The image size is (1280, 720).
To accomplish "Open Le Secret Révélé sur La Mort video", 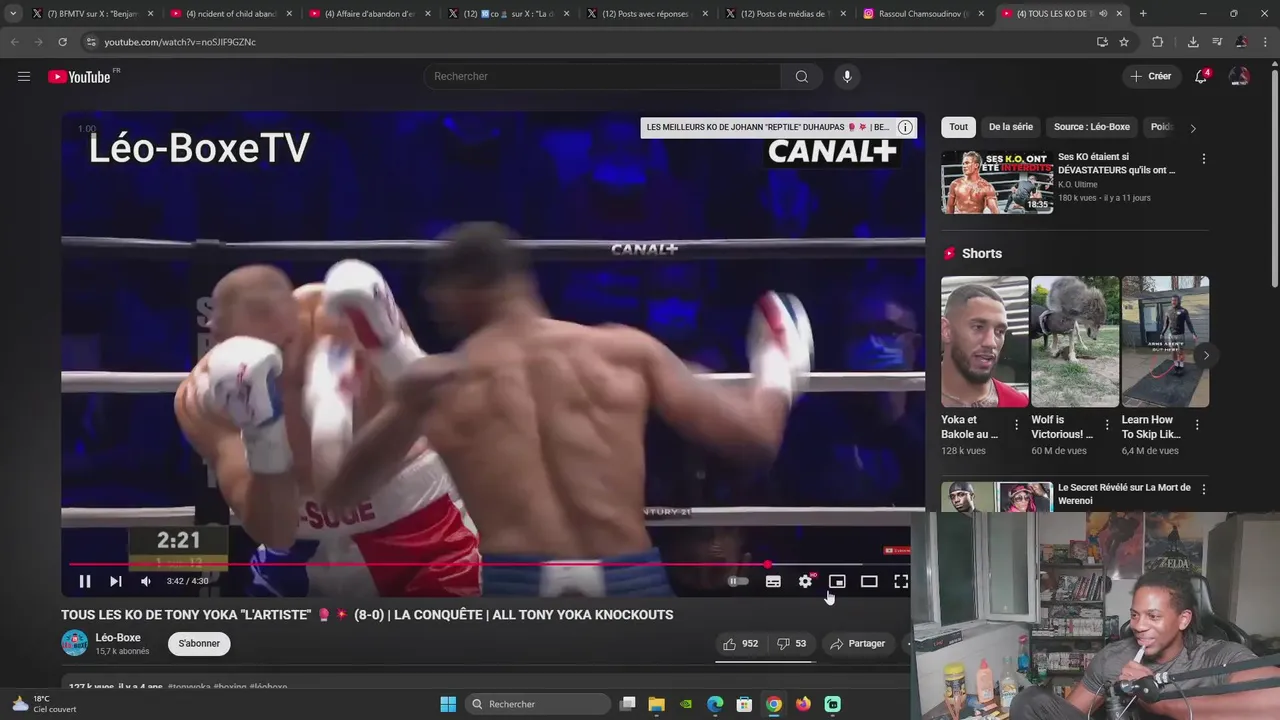I will 1124,494.
